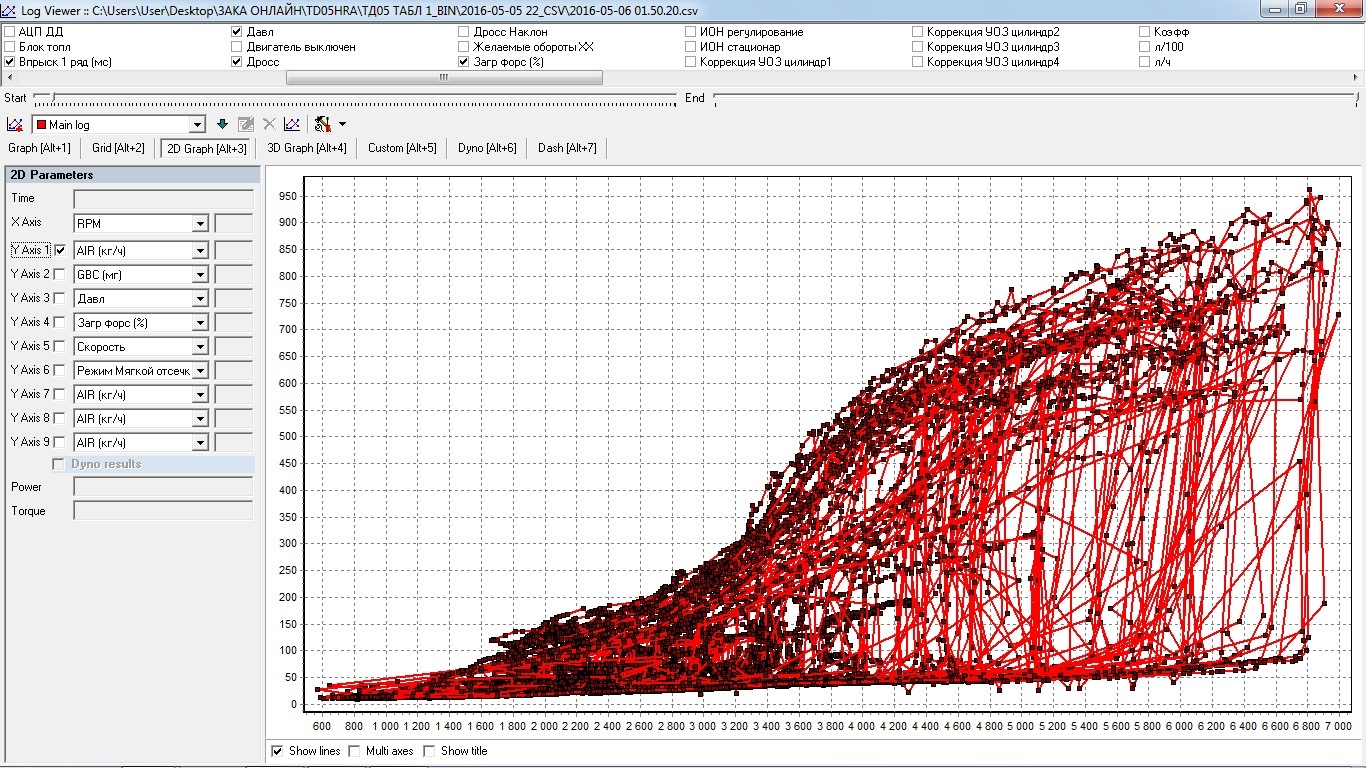Check the Коэфф channel checkbox
Screen dimensions: 1366x768
[x=1145, y=32]
